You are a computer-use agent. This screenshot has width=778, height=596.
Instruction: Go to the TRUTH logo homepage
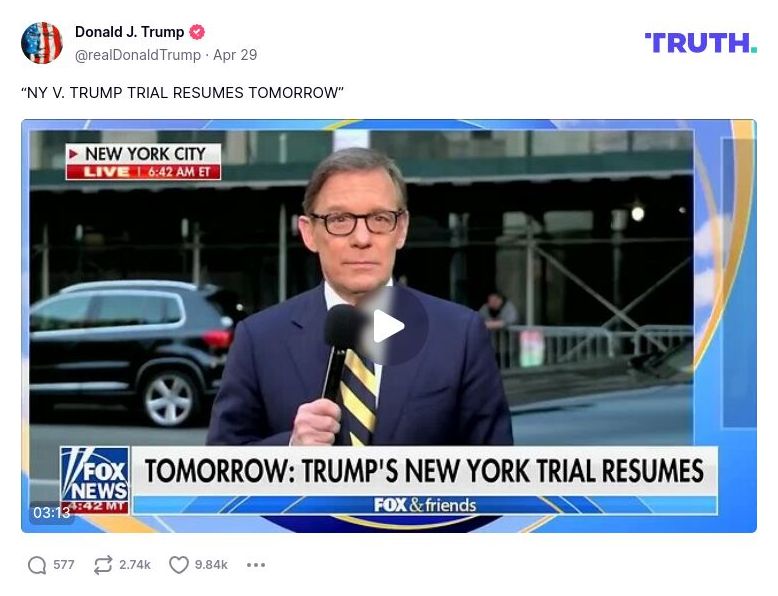(700, 43)
